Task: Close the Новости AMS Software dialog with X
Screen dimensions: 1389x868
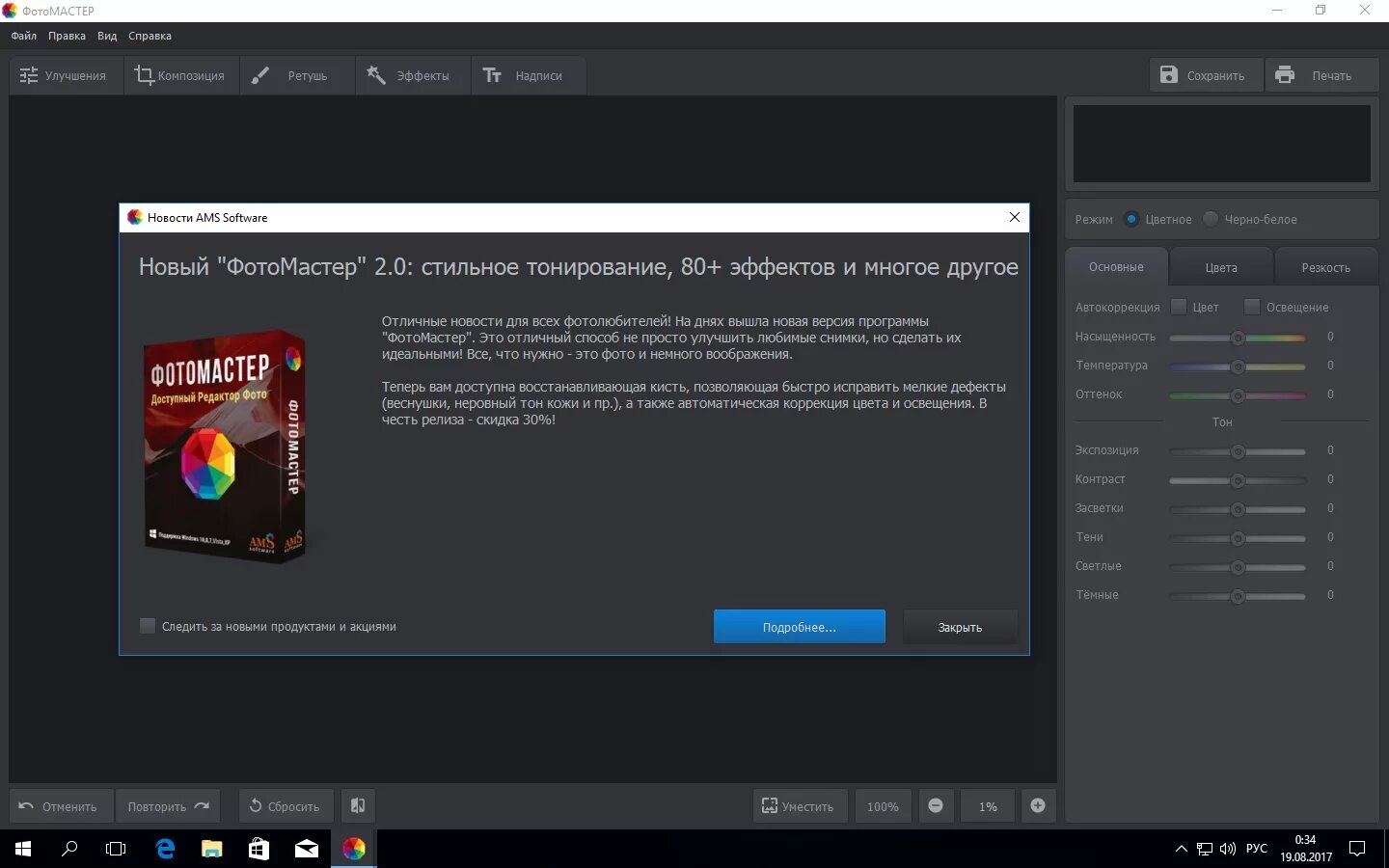Action: [1015, 217]
